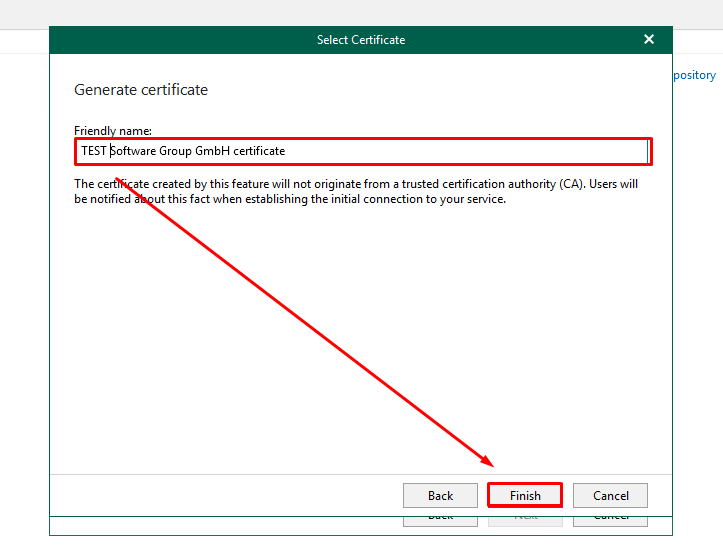Click the trusted certification authority notice text
723x558 pixels.
pyautogui.click(x=356, y=191)
